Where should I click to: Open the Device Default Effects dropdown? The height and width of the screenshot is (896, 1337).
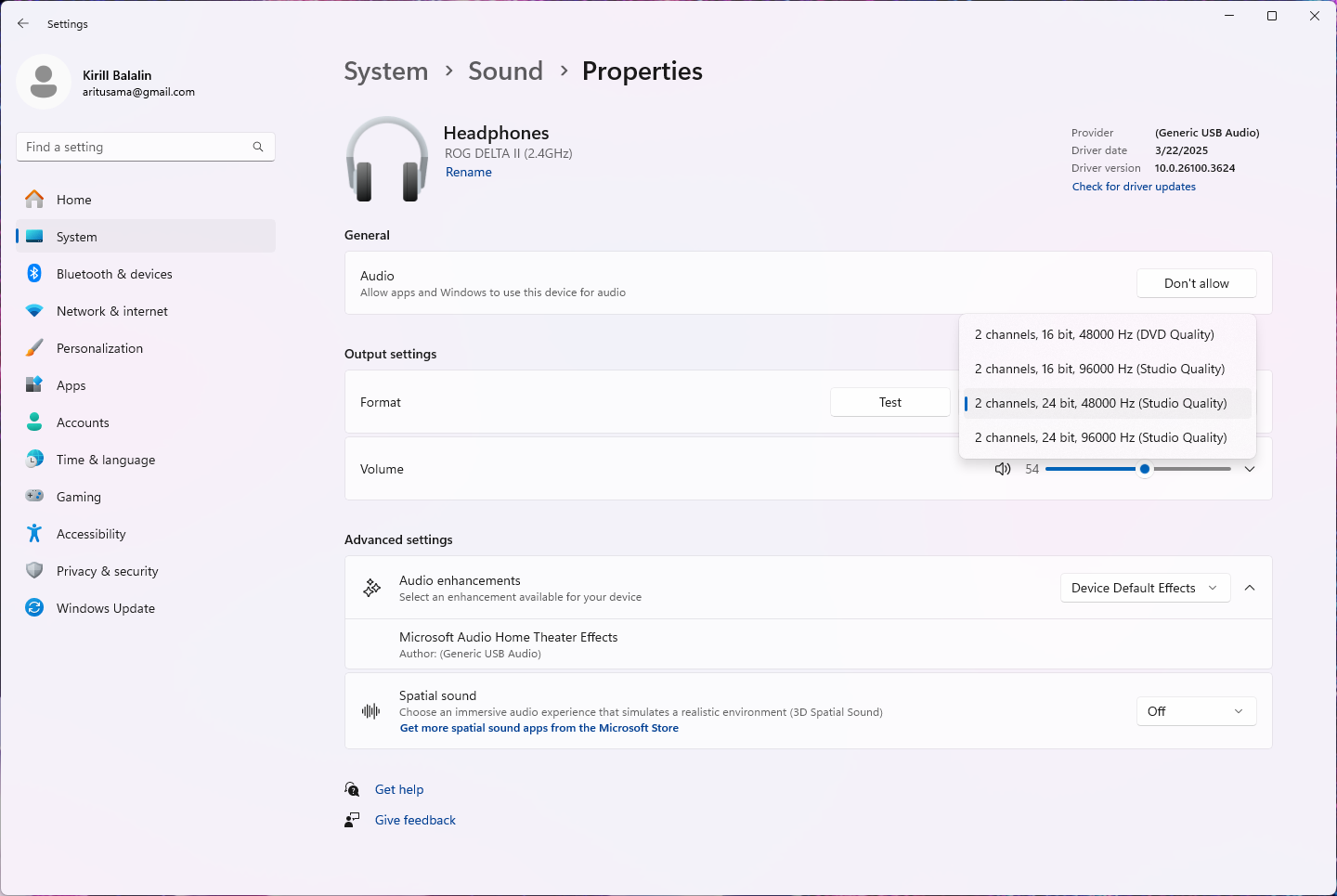pos(1145,588)
